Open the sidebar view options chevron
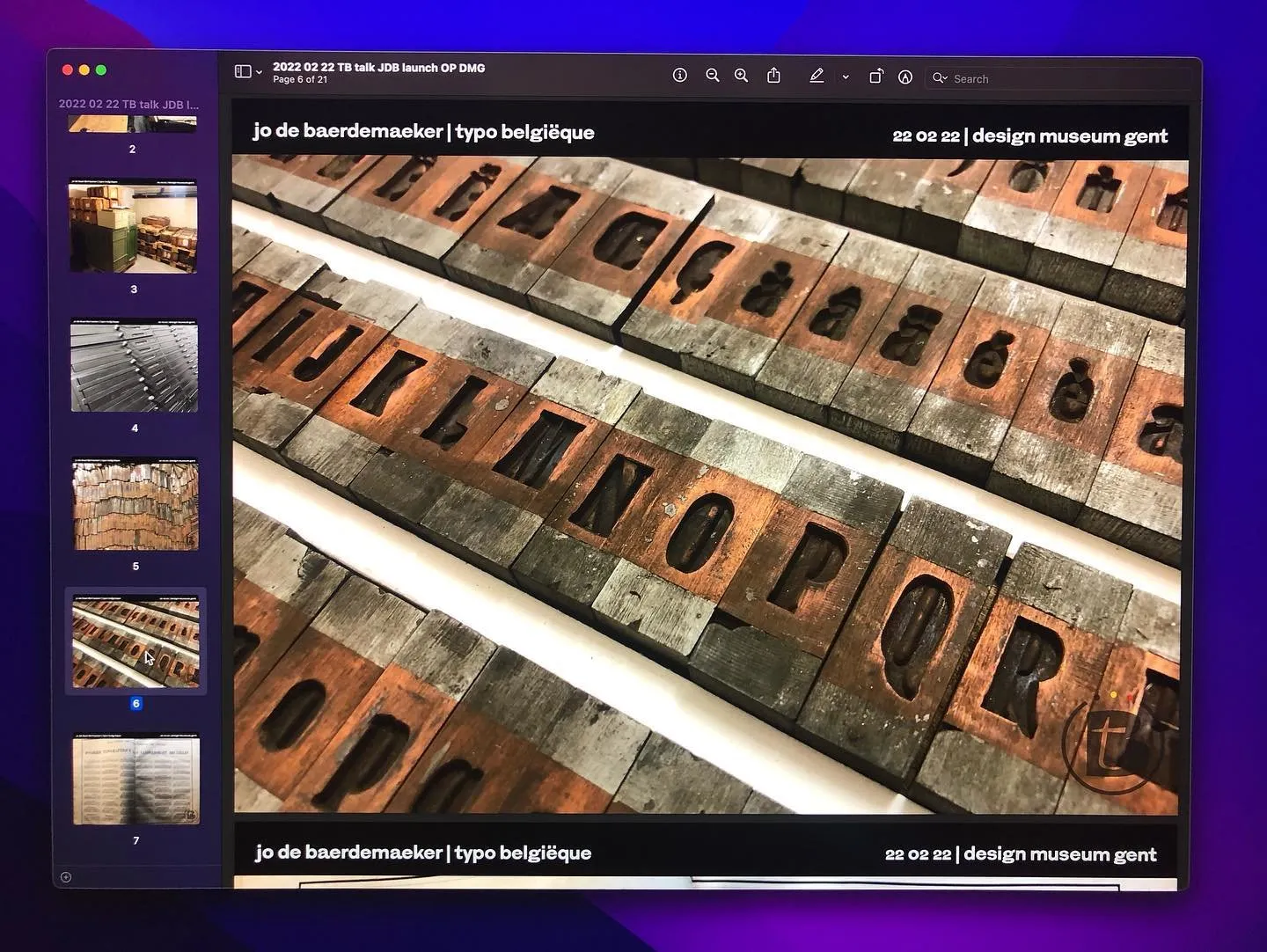This screenshot has width=1267, height=952. [x=259, y=73]
